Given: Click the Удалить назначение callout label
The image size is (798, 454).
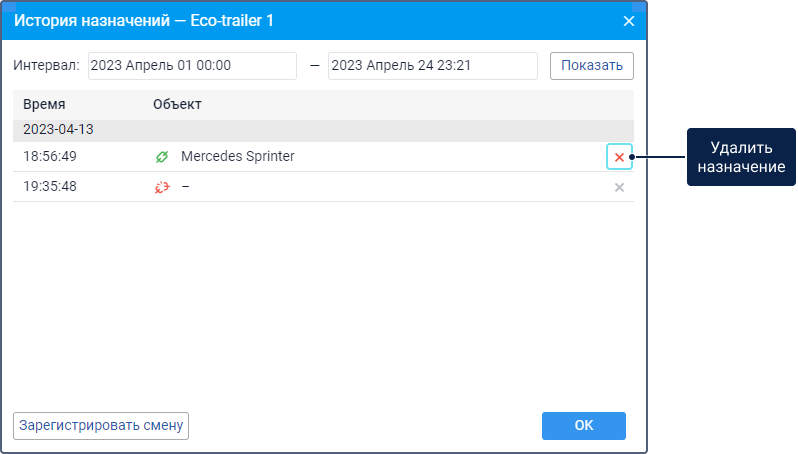Looking at the screenshot, I should [x=740, y=157].
